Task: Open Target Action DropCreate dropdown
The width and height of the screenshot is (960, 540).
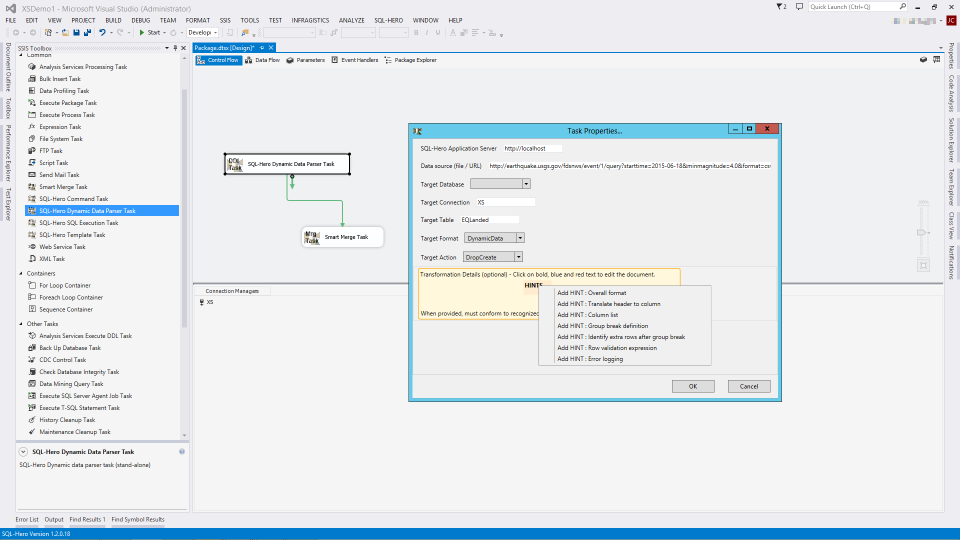Action: 518,257
